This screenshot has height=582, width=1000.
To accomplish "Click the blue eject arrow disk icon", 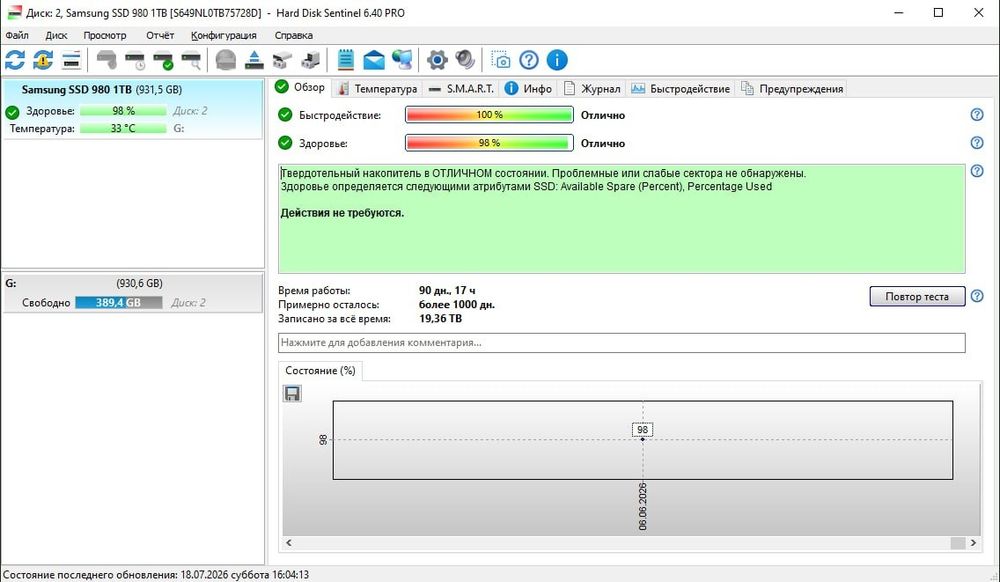I will tap(254, 61).
